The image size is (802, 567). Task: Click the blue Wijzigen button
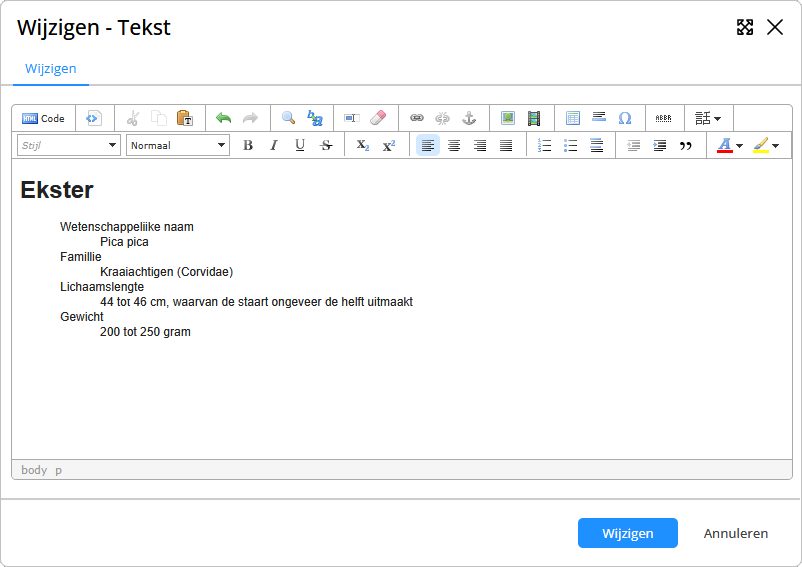[x=627, y=533]
